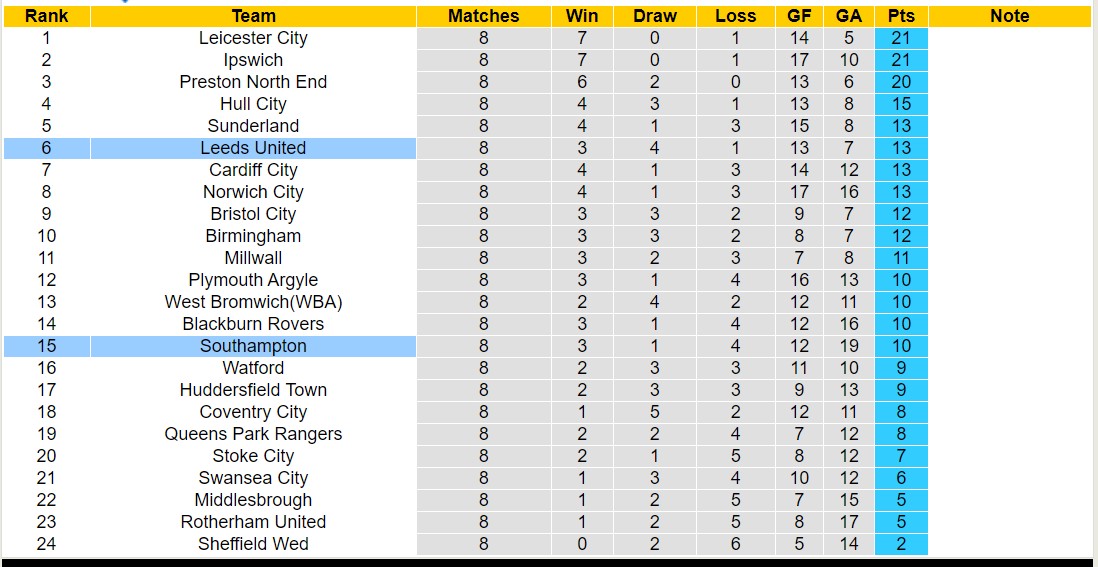Select the Matches column header
1098x567 pixels.
pyautogui.click(x=484, y=16)
